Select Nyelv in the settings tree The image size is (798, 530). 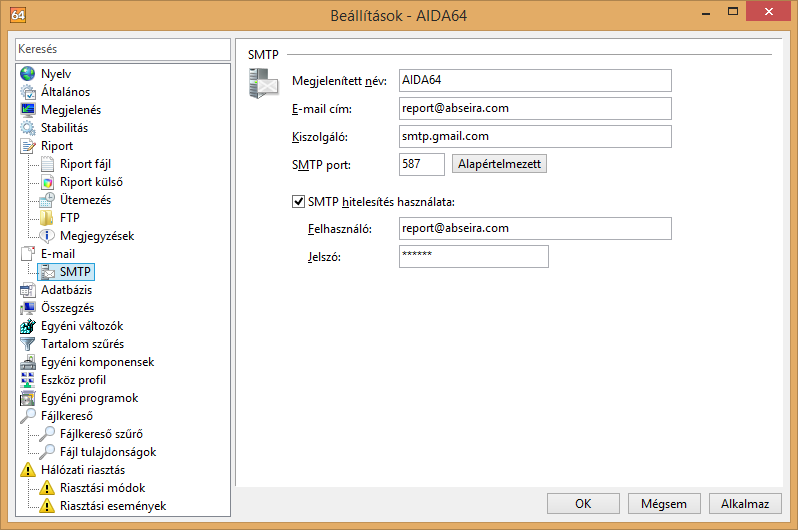click(x=56, y=74)
